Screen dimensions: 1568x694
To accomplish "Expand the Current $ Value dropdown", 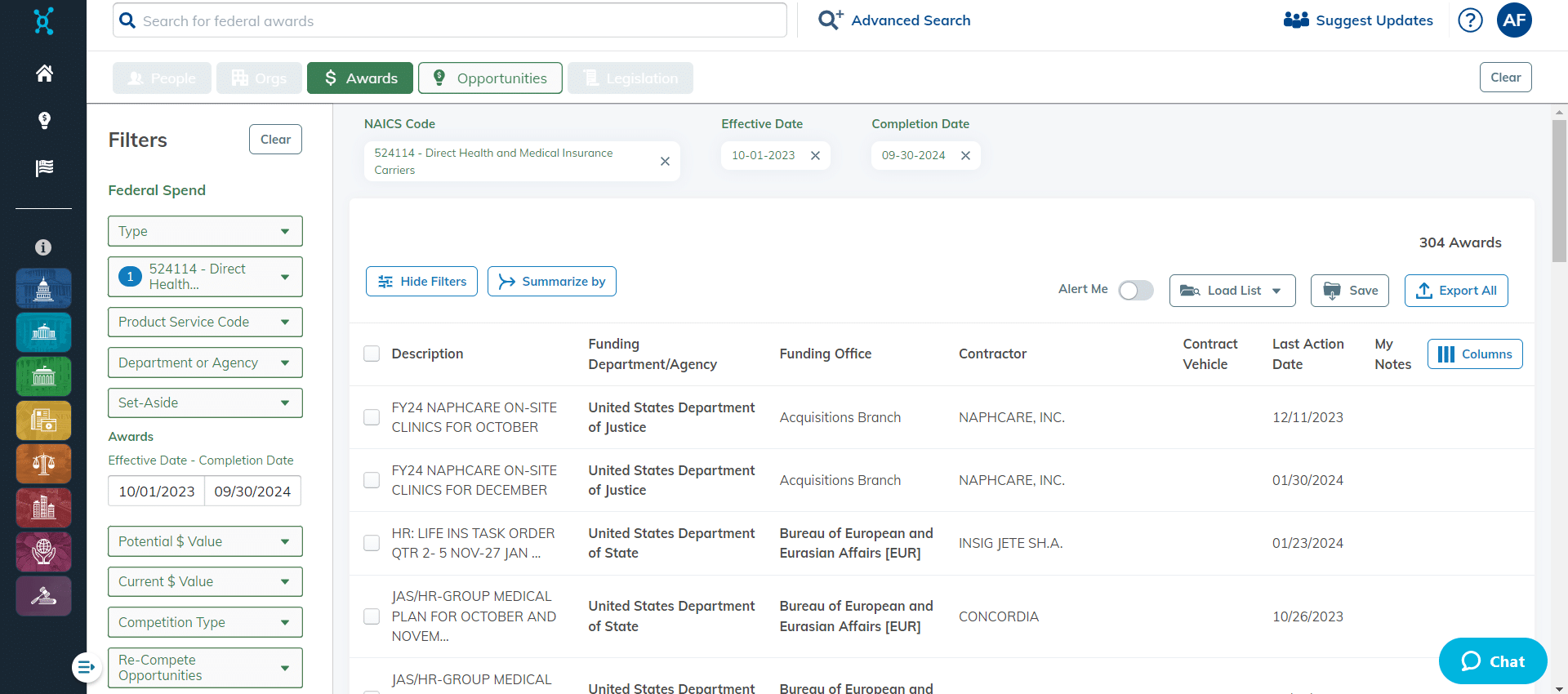I will click(x=205, y=581).
